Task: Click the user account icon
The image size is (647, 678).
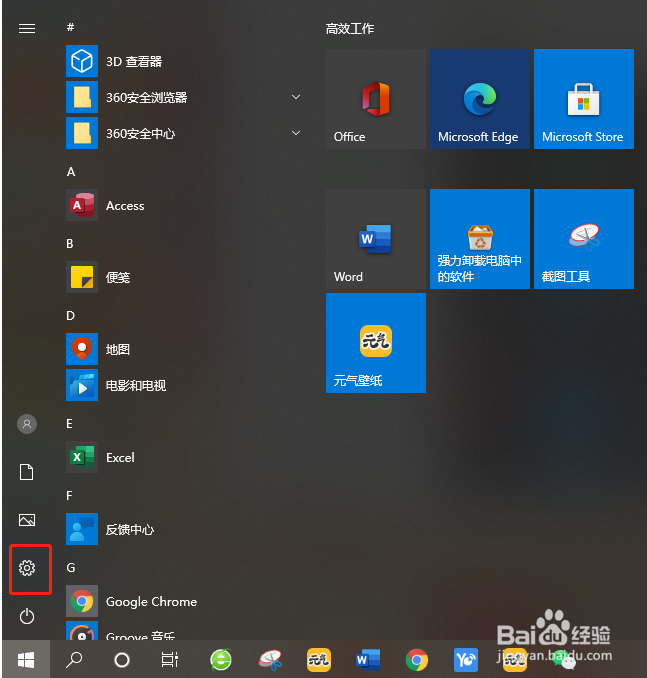Action: pos(27,424)
